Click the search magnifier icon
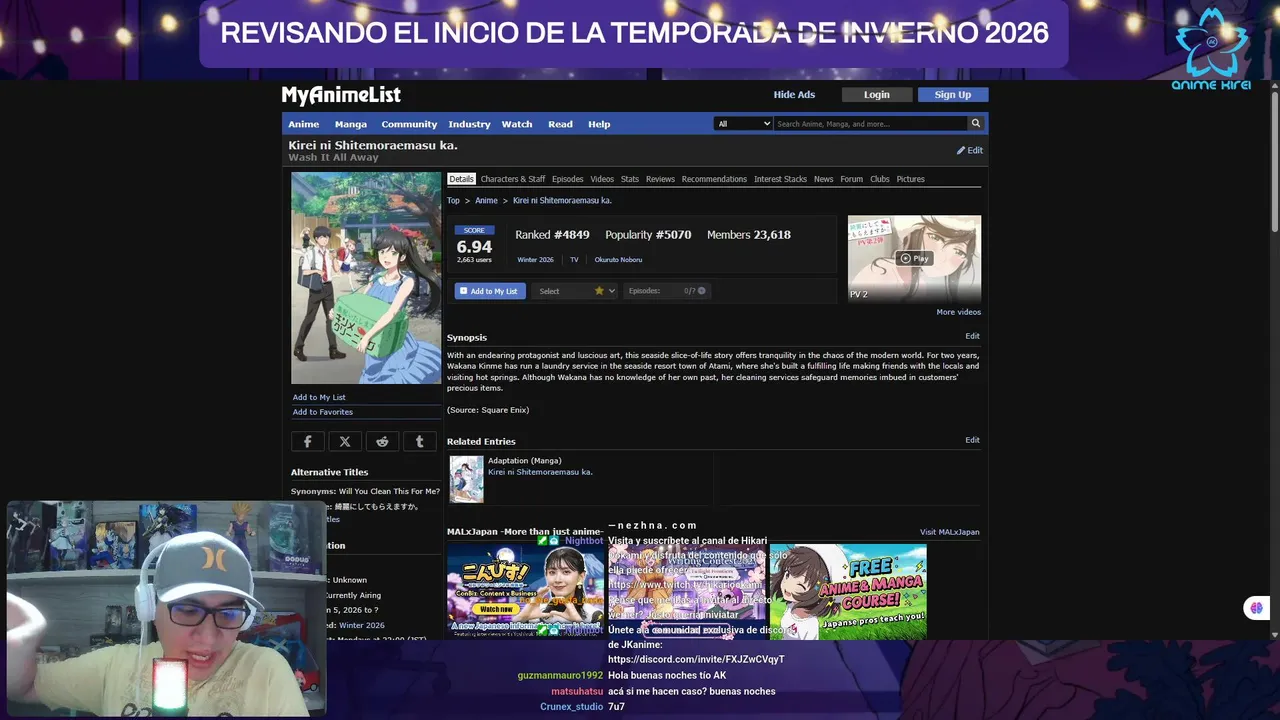This screenshot has width=1280, height=720. [975, 124]
